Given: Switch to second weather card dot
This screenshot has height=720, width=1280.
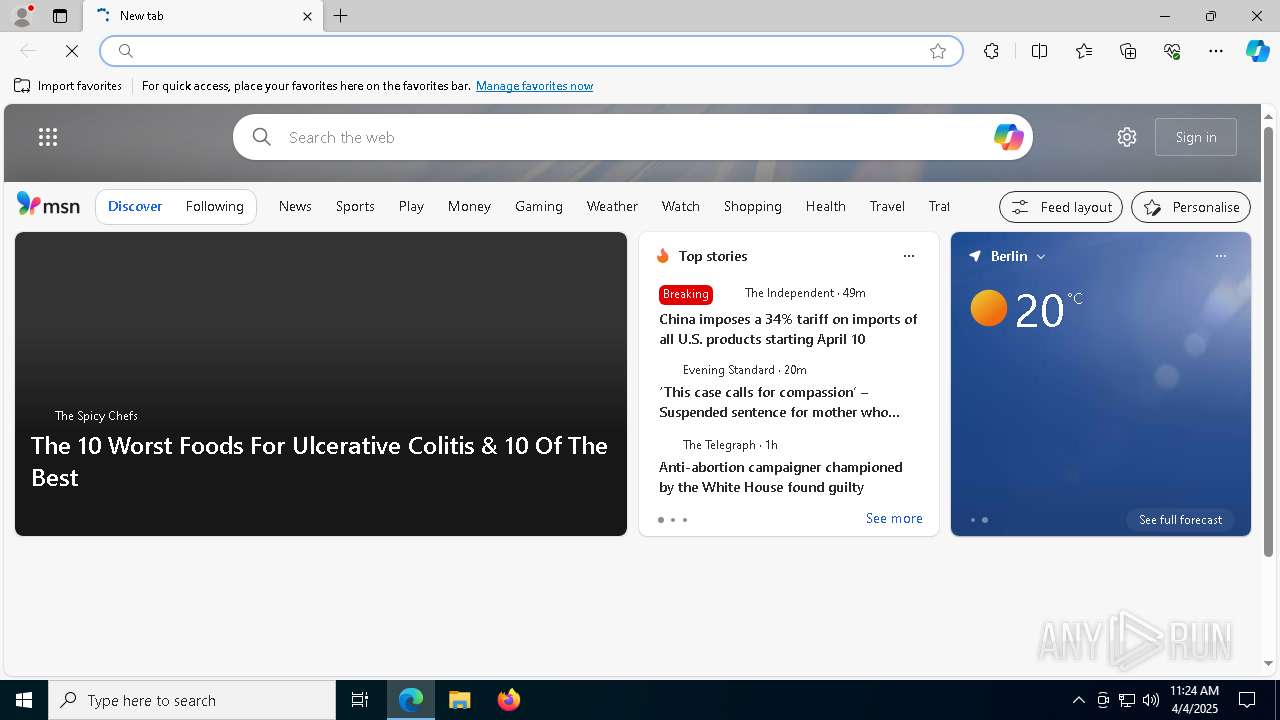Looking at the screenshot, I should pyautogui.click(x=985, y=520).
